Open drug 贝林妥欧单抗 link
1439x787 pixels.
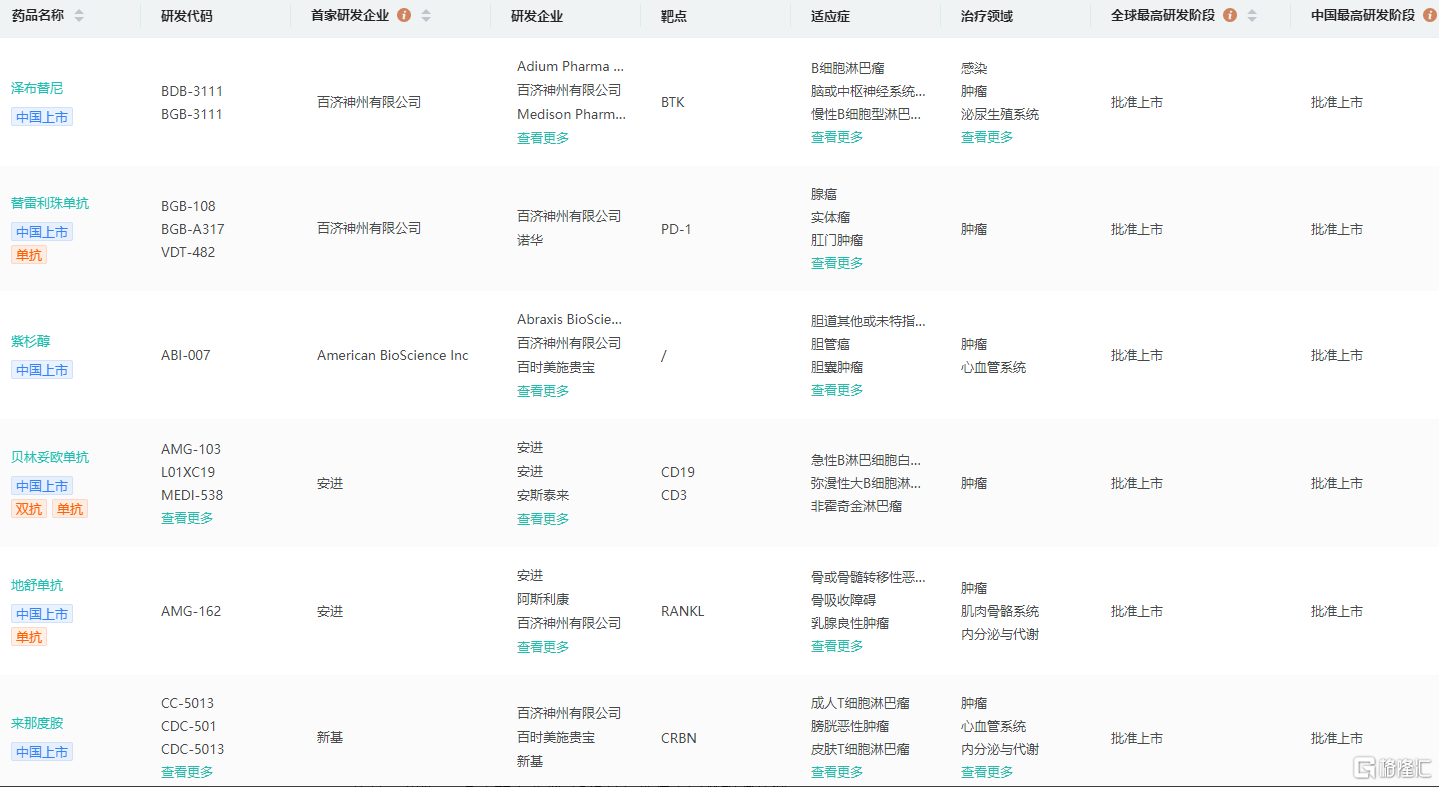(x=50, y=457)
